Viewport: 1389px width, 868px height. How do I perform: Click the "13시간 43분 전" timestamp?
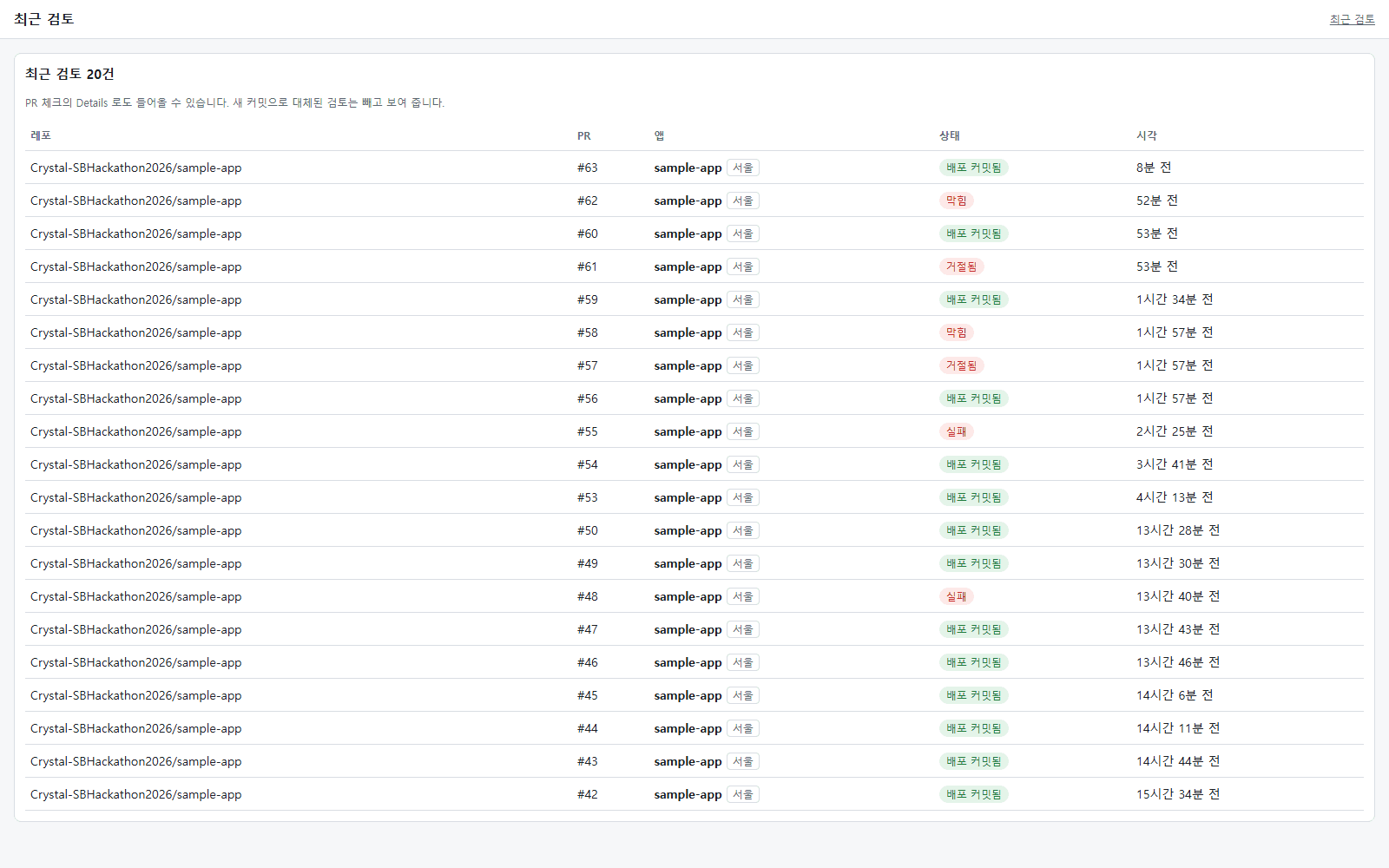(x=1178, y=629)
